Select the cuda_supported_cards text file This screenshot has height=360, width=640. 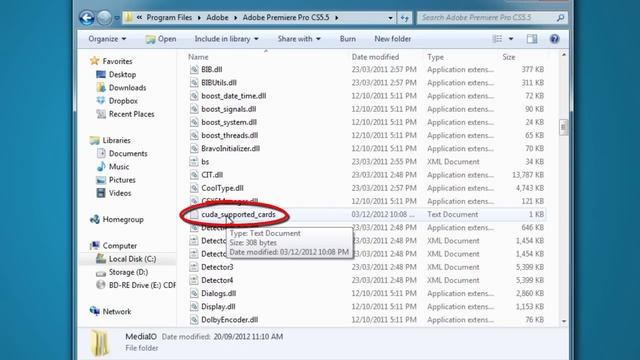pyautogui.click(x=238, y=214)
